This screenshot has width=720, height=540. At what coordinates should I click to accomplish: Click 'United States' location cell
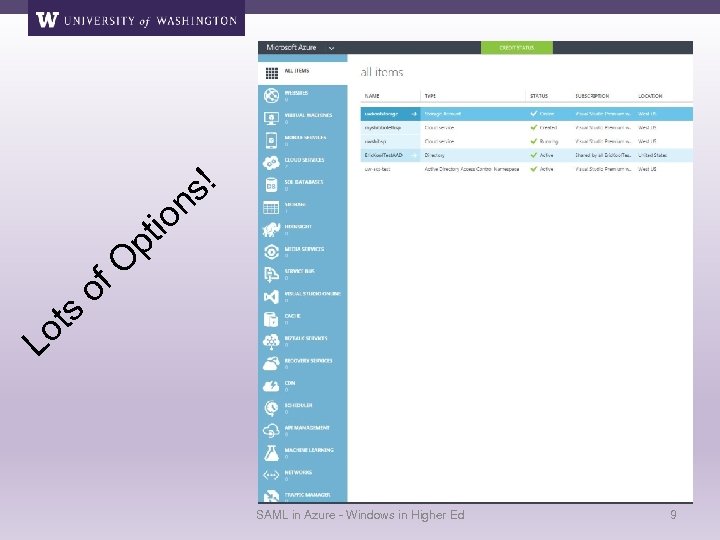pos(652,155)
